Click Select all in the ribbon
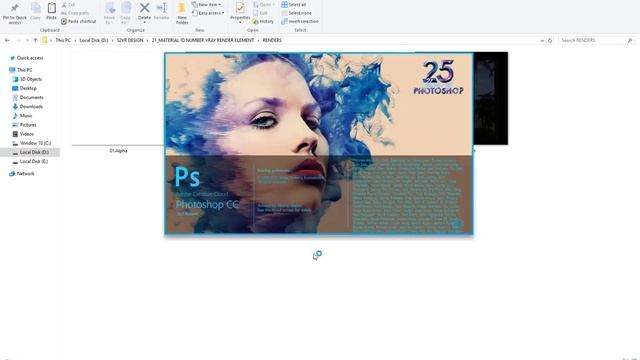This screenshot has height=360, width=640. click(294, 4)
